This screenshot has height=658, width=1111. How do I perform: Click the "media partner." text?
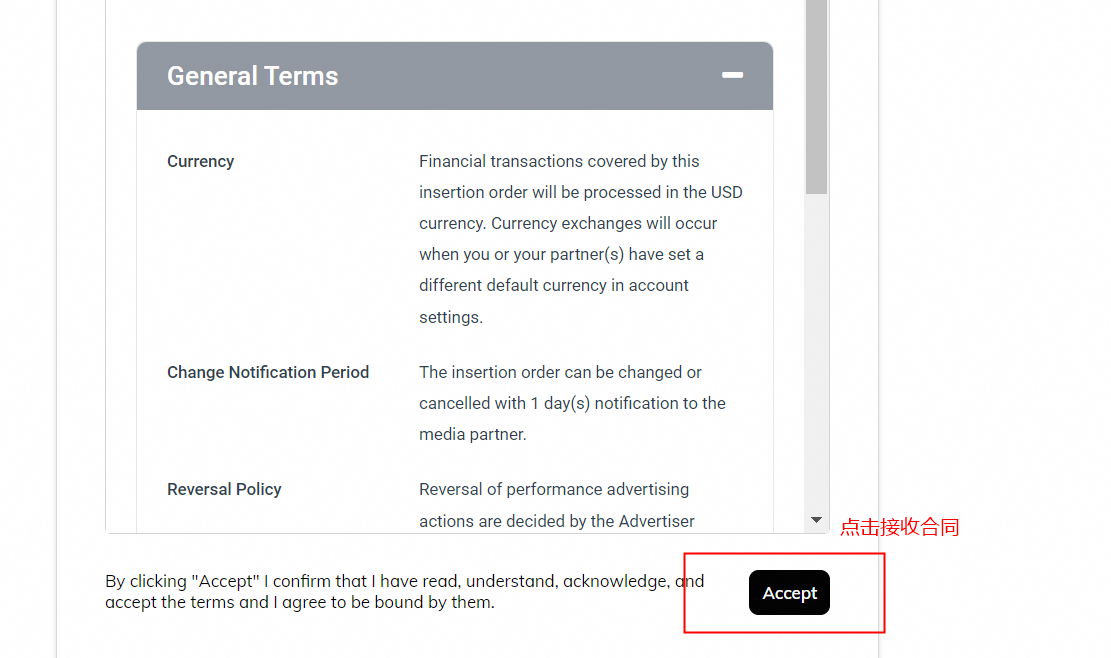pyautogui.click(x=472, y=434)
